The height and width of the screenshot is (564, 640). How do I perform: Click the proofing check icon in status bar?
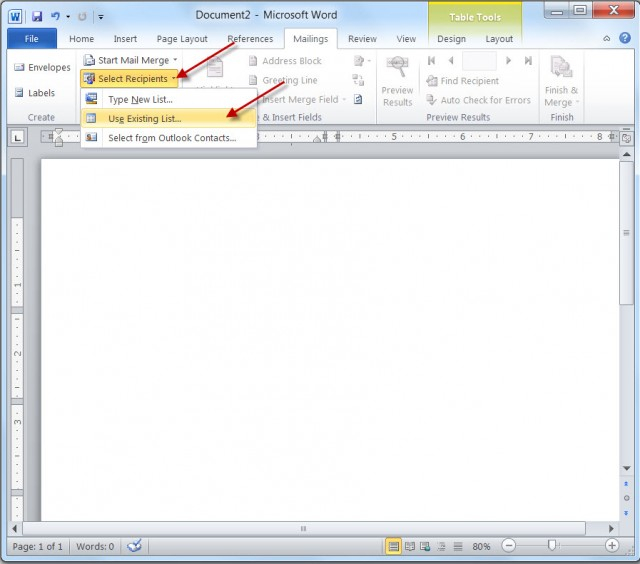(x=134, y=546)
